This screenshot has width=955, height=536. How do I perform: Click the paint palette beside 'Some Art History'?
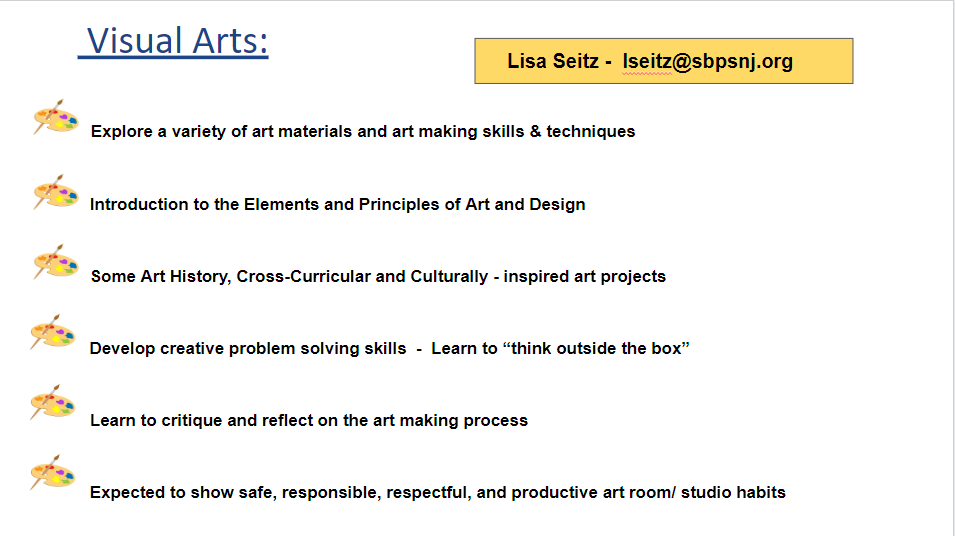coord(55,262)
